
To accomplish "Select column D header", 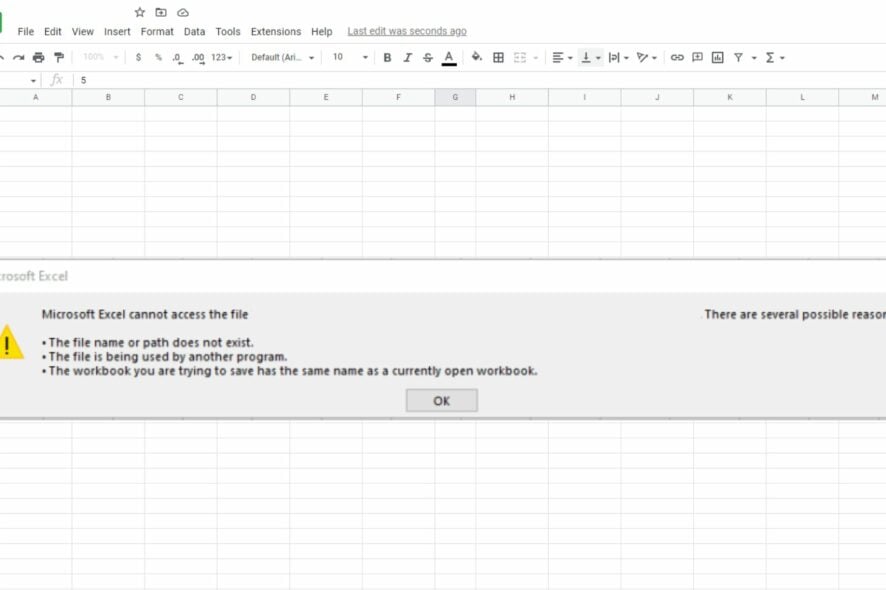I will click(253, 97).
